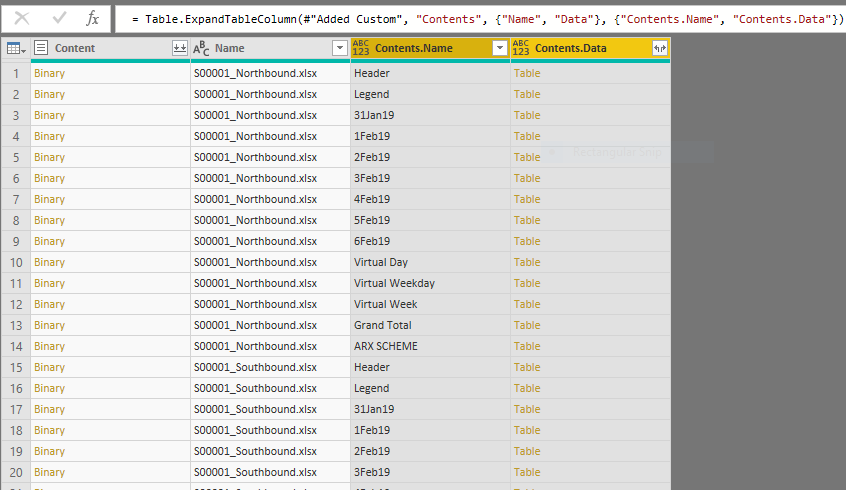Select cell 1Feb19 in row 4
This screenshot has height=490, width=846.
[x=430, y=136]
